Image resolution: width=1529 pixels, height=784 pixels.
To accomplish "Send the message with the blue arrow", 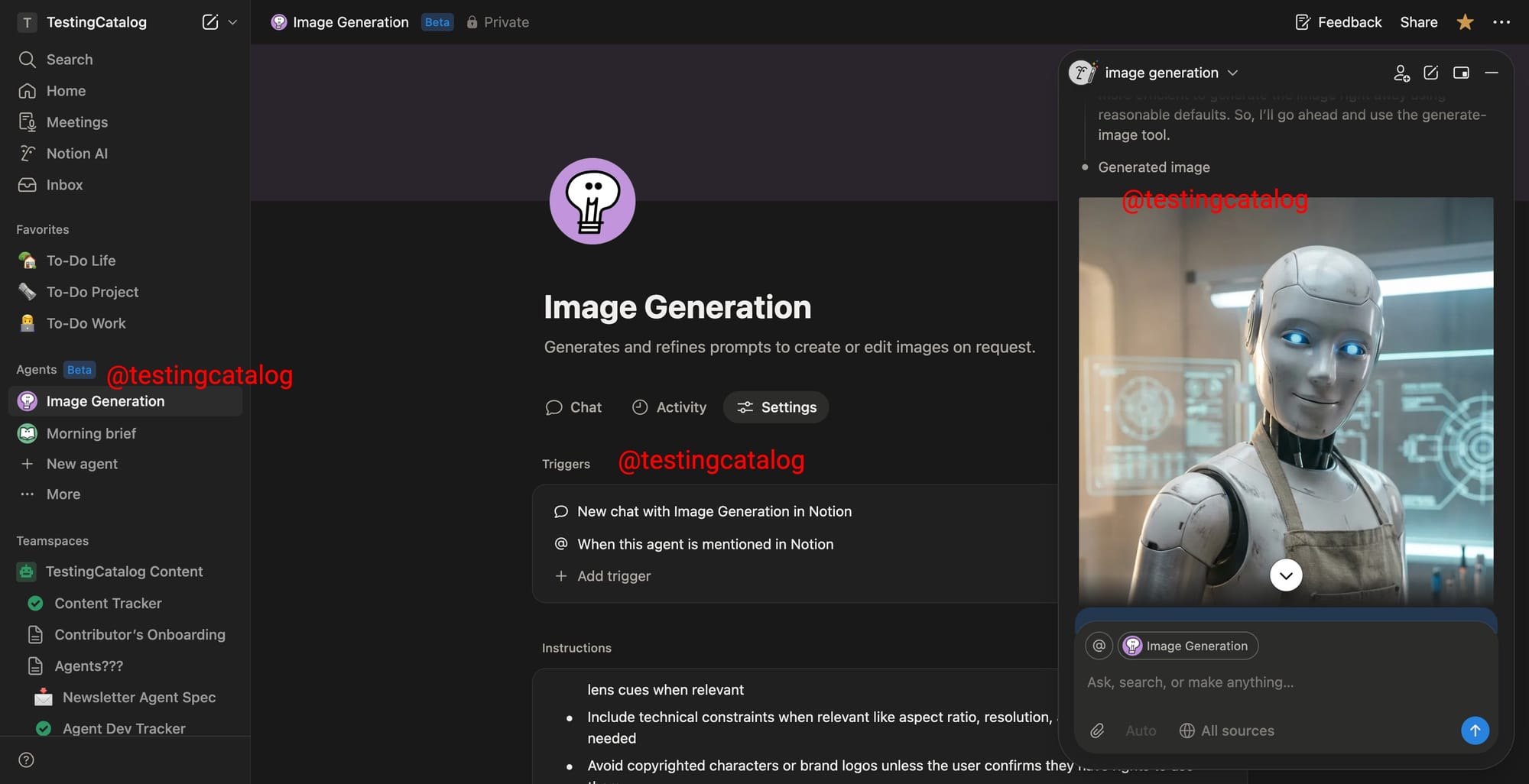I will click(x=1475, y=731).
